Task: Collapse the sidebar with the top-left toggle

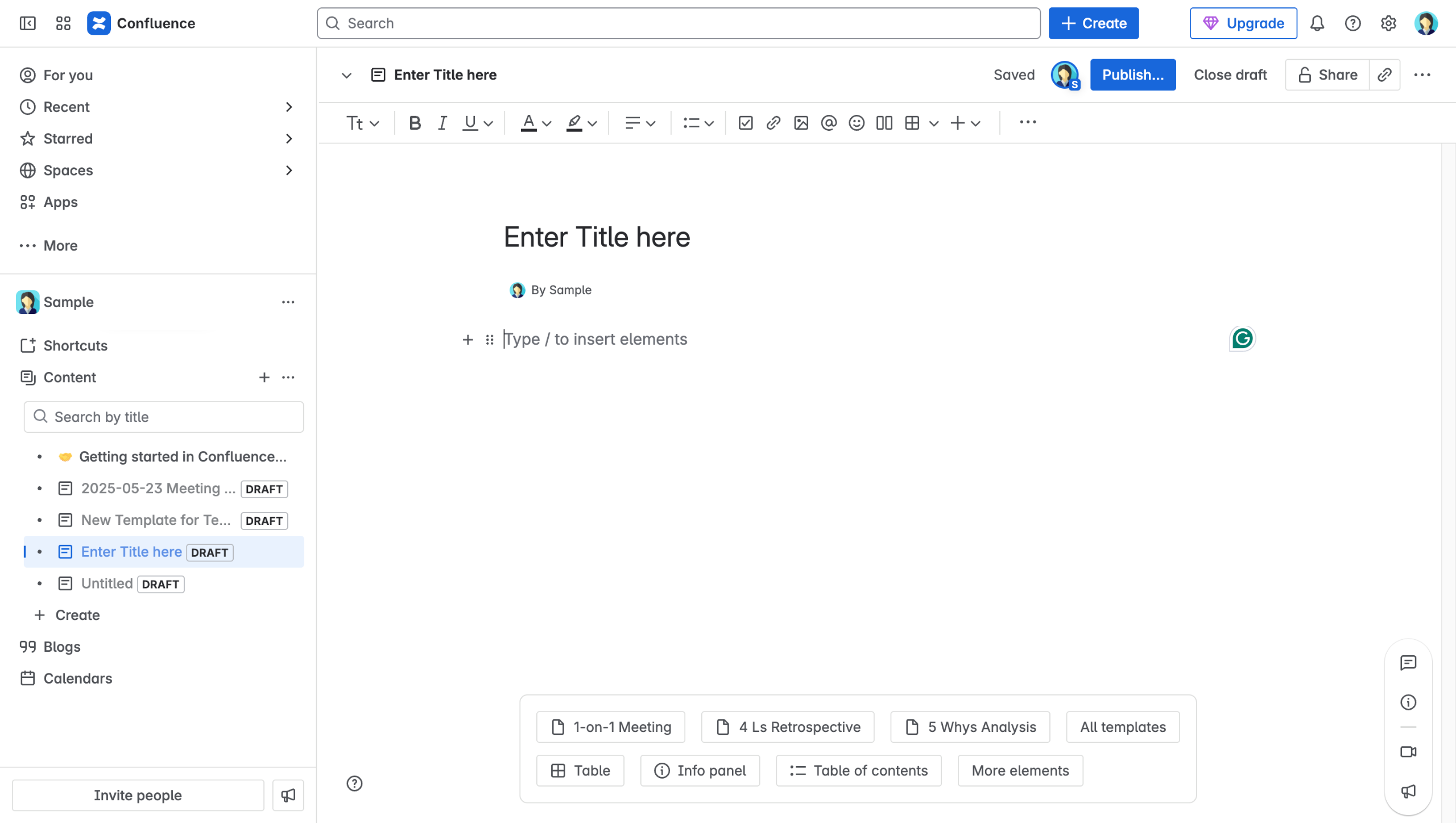Action: coord(27,23)
